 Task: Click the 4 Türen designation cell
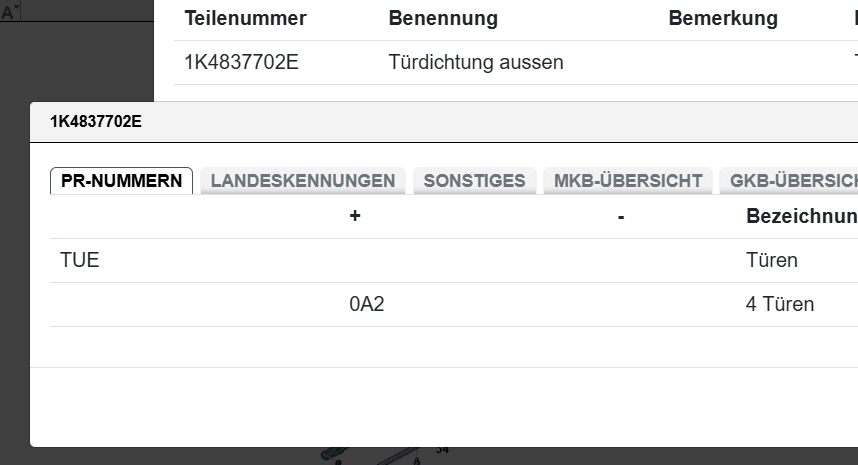(780, 305)
